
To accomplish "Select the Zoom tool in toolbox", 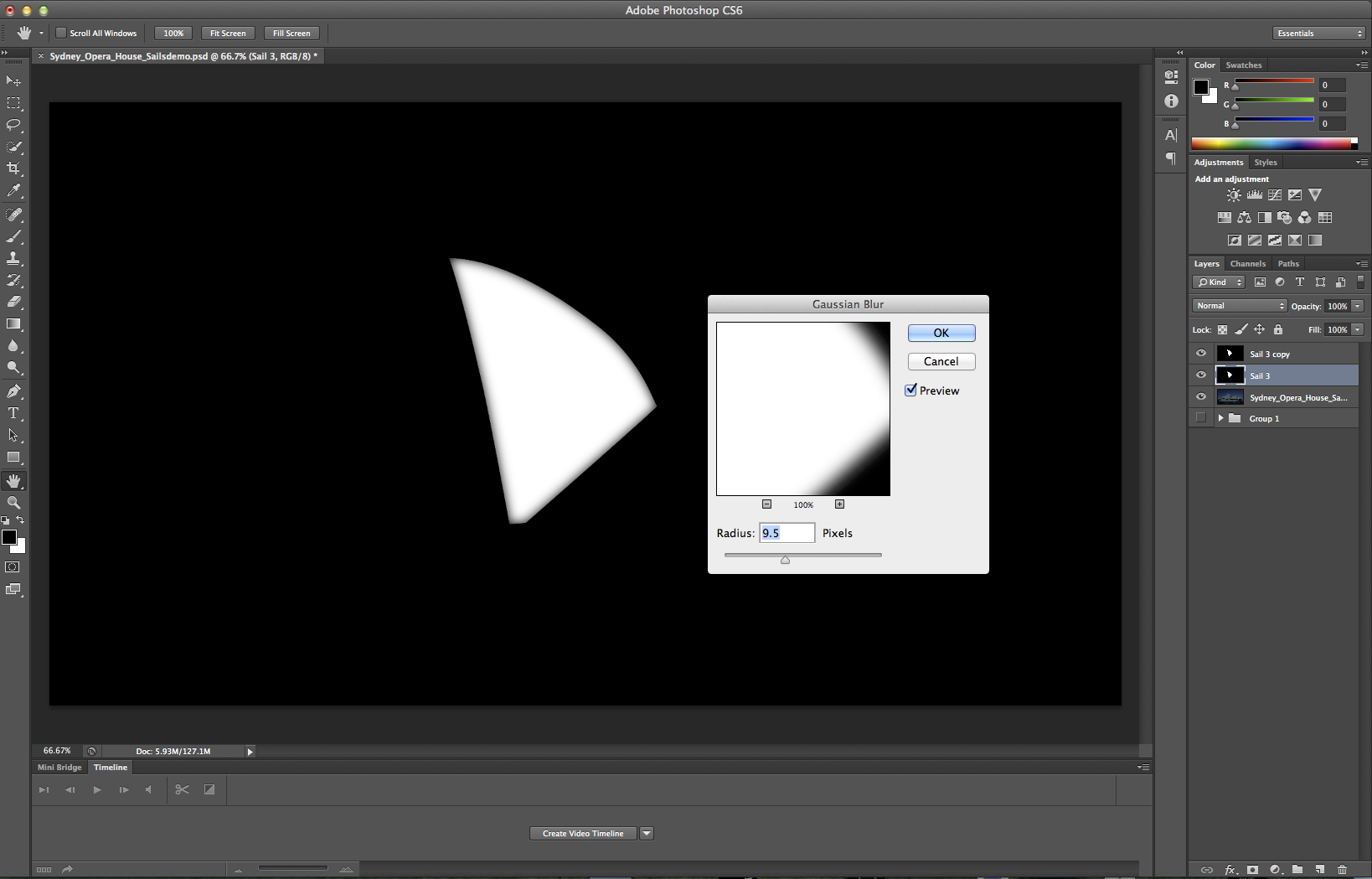I will tap(13, 503).
